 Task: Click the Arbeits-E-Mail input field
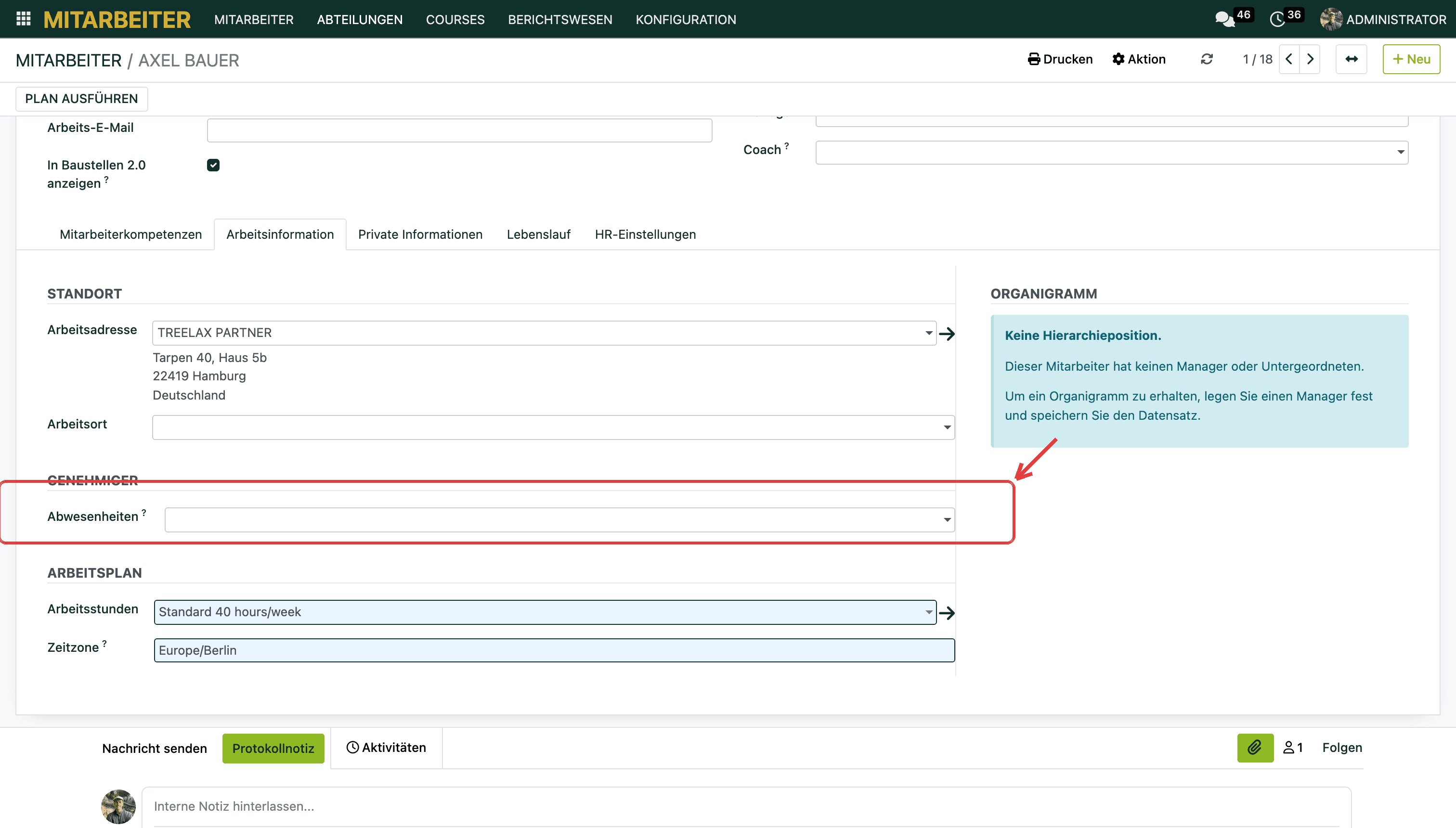[459, 130]
